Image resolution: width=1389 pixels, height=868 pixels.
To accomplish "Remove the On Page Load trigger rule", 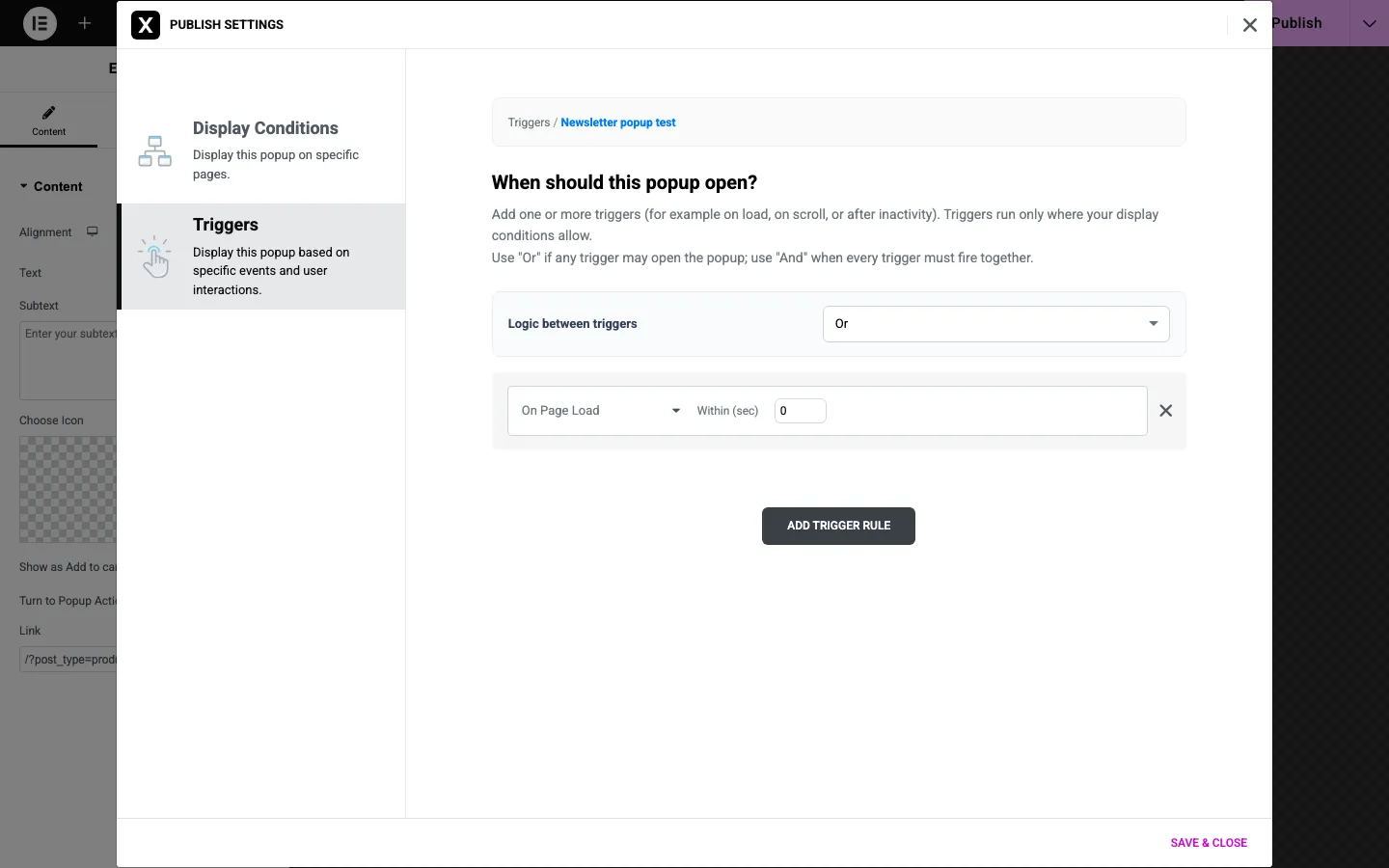I will (x=1166, y=411).
